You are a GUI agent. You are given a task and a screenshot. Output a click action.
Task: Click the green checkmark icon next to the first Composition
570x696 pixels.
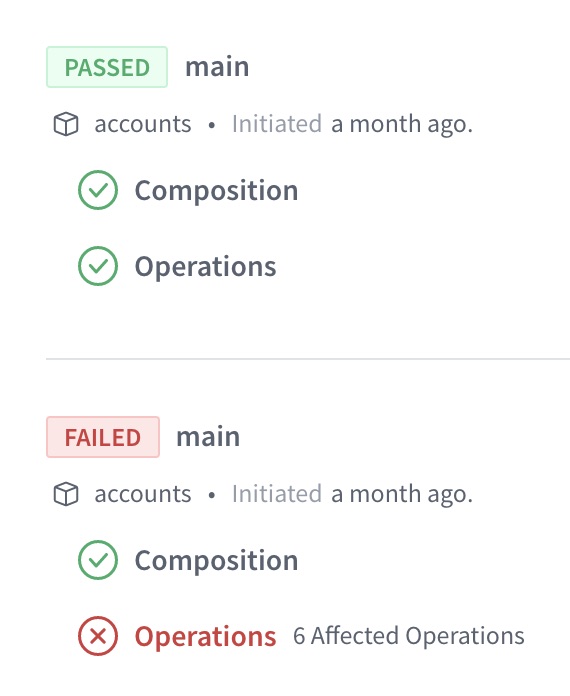pyautogui.click(x=98, y=190)
